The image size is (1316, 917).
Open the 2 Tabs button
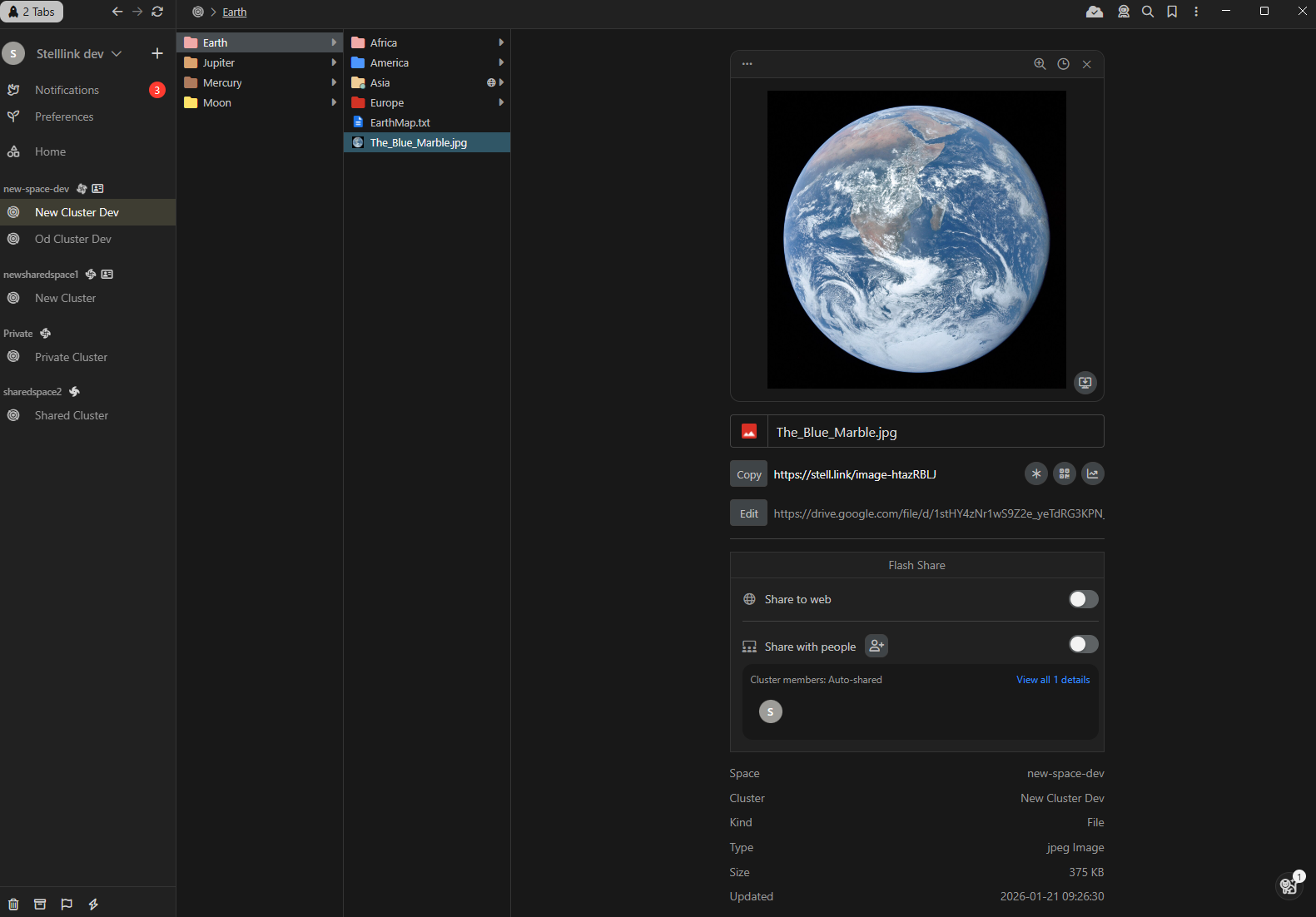[32, 12]
